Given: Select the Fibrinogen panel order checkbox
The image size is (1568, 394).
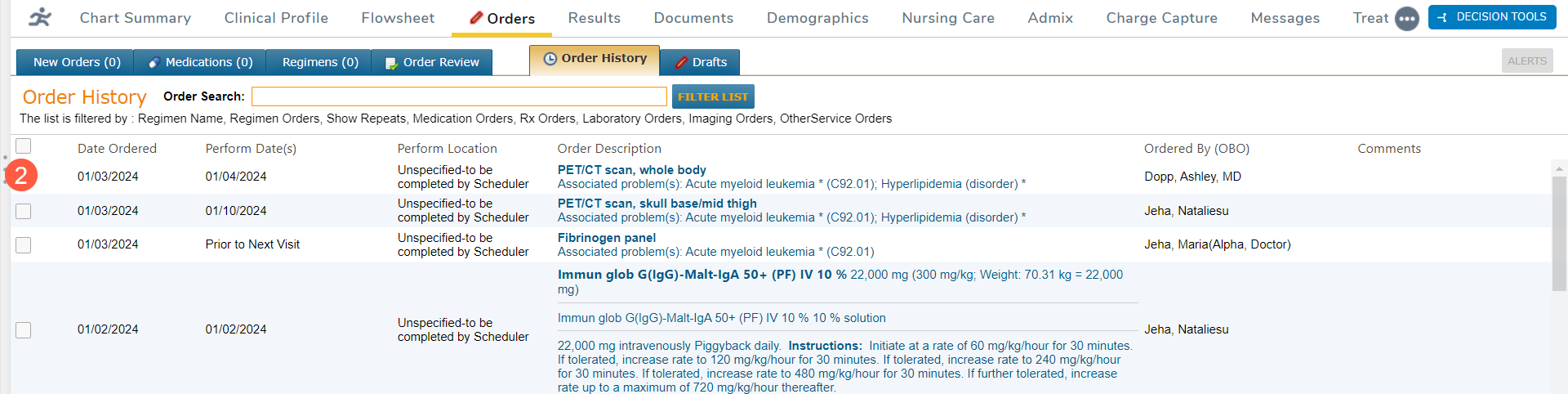Looking at the screenshot, I should (x=24, y=245).
